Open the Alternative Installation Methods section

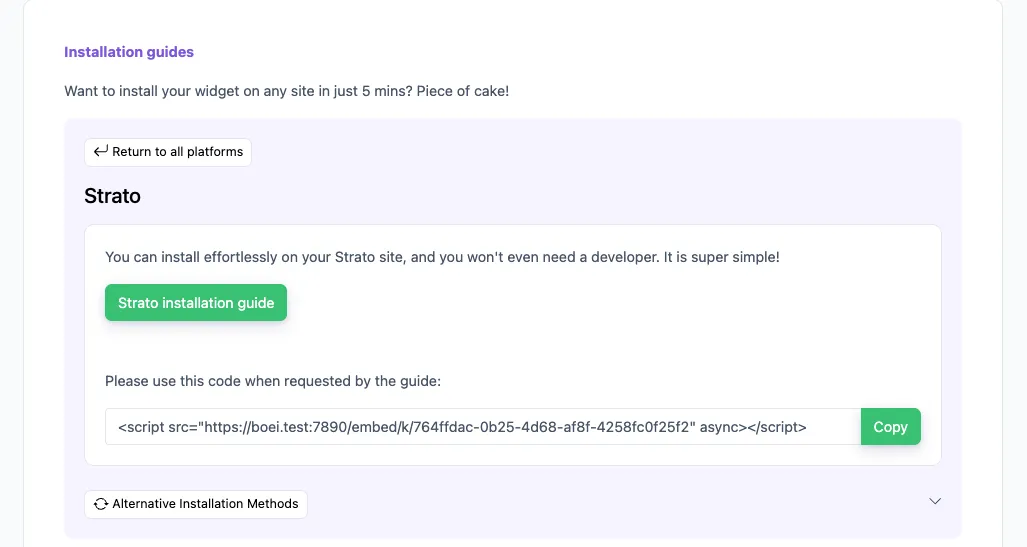205,504
